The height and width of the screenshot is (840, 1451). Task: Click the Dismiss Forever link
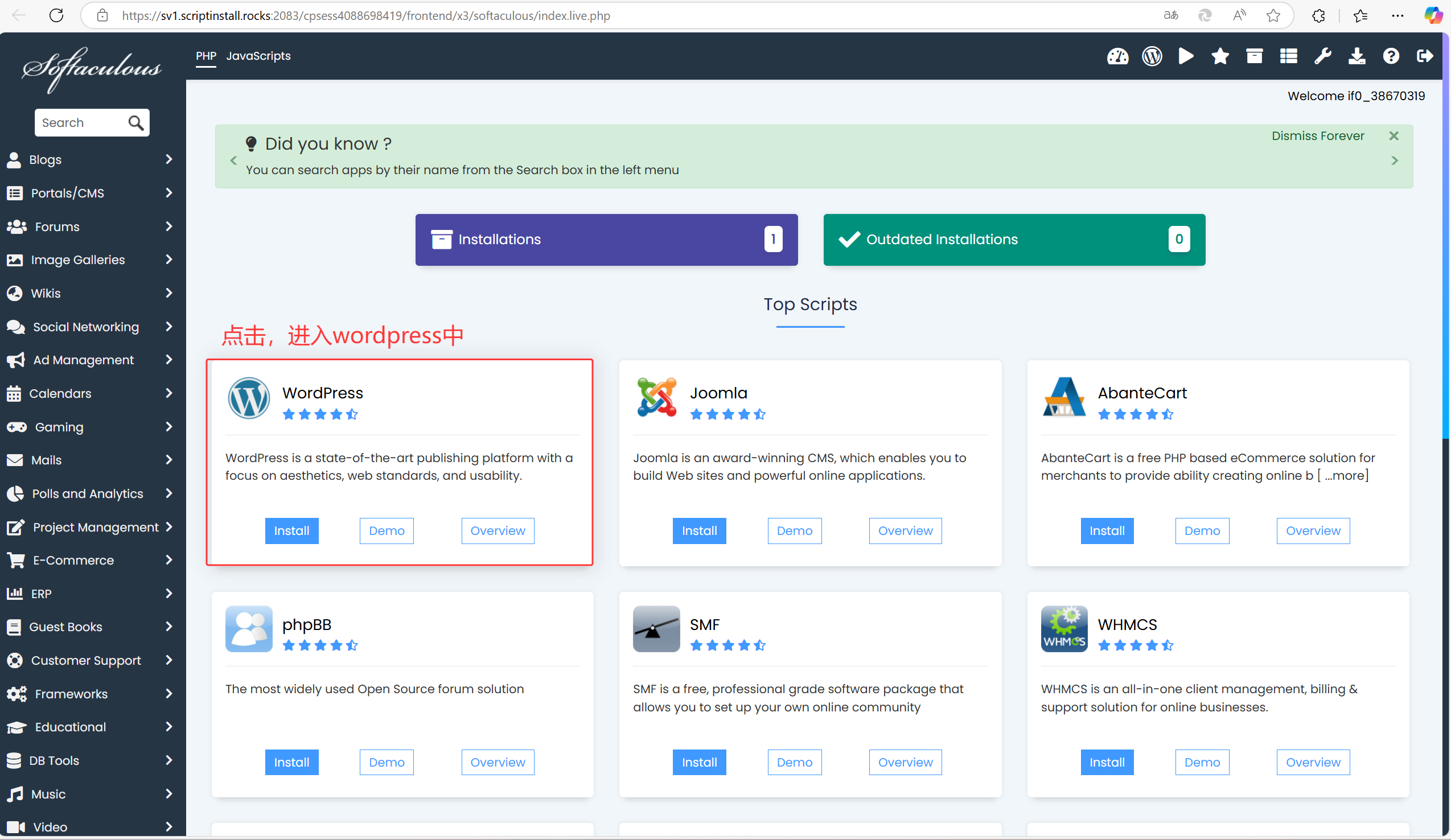coord(1317,136)
